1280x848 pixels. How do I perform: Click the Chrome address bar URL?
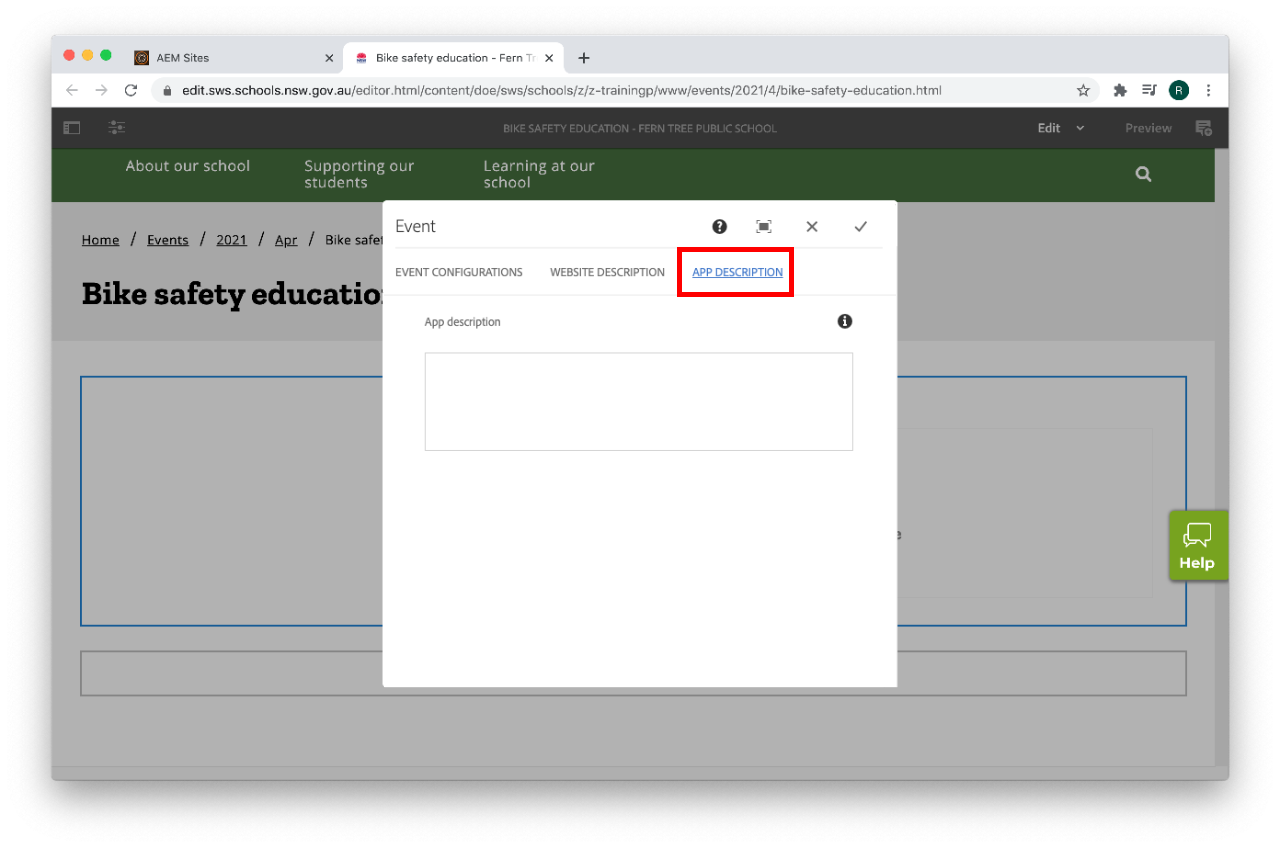point(561,90)
